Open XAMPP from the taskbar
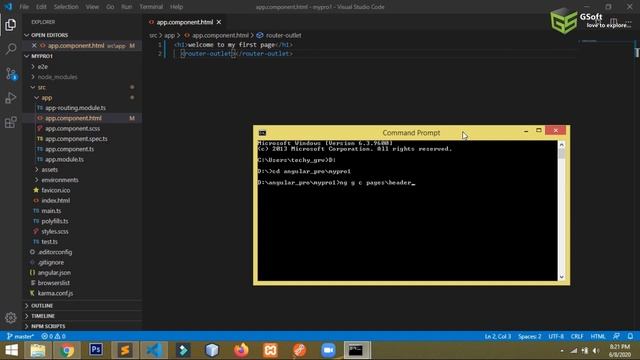 (270, 350)
